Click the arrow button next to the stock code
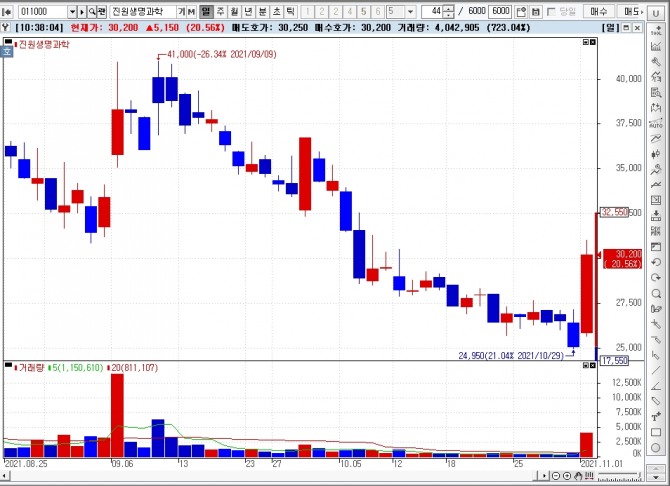The height and width of the screenshot is (486, 670). (x=82, y=12)
